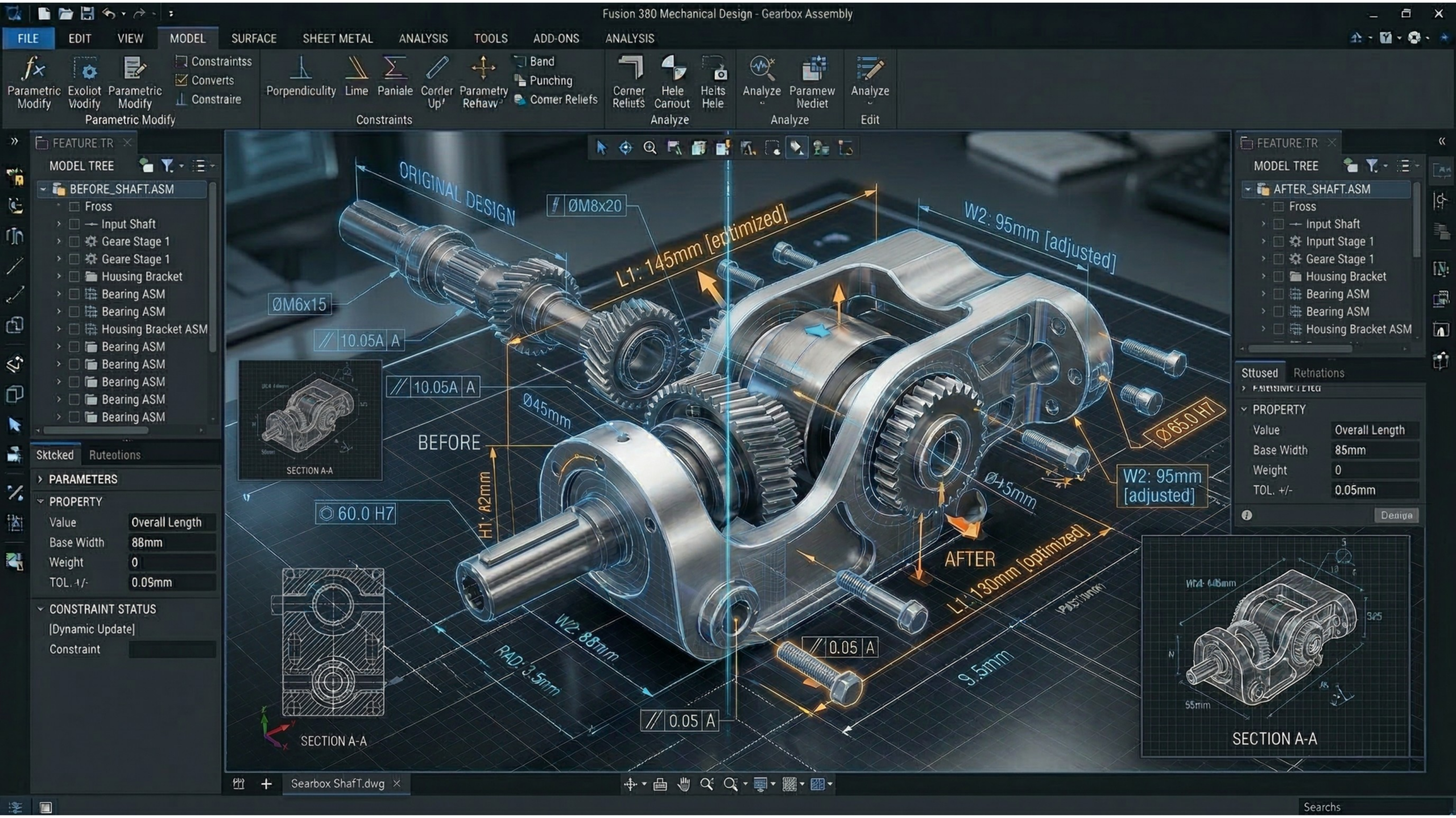Add a new document tab with plus button

tap(266, 783)
